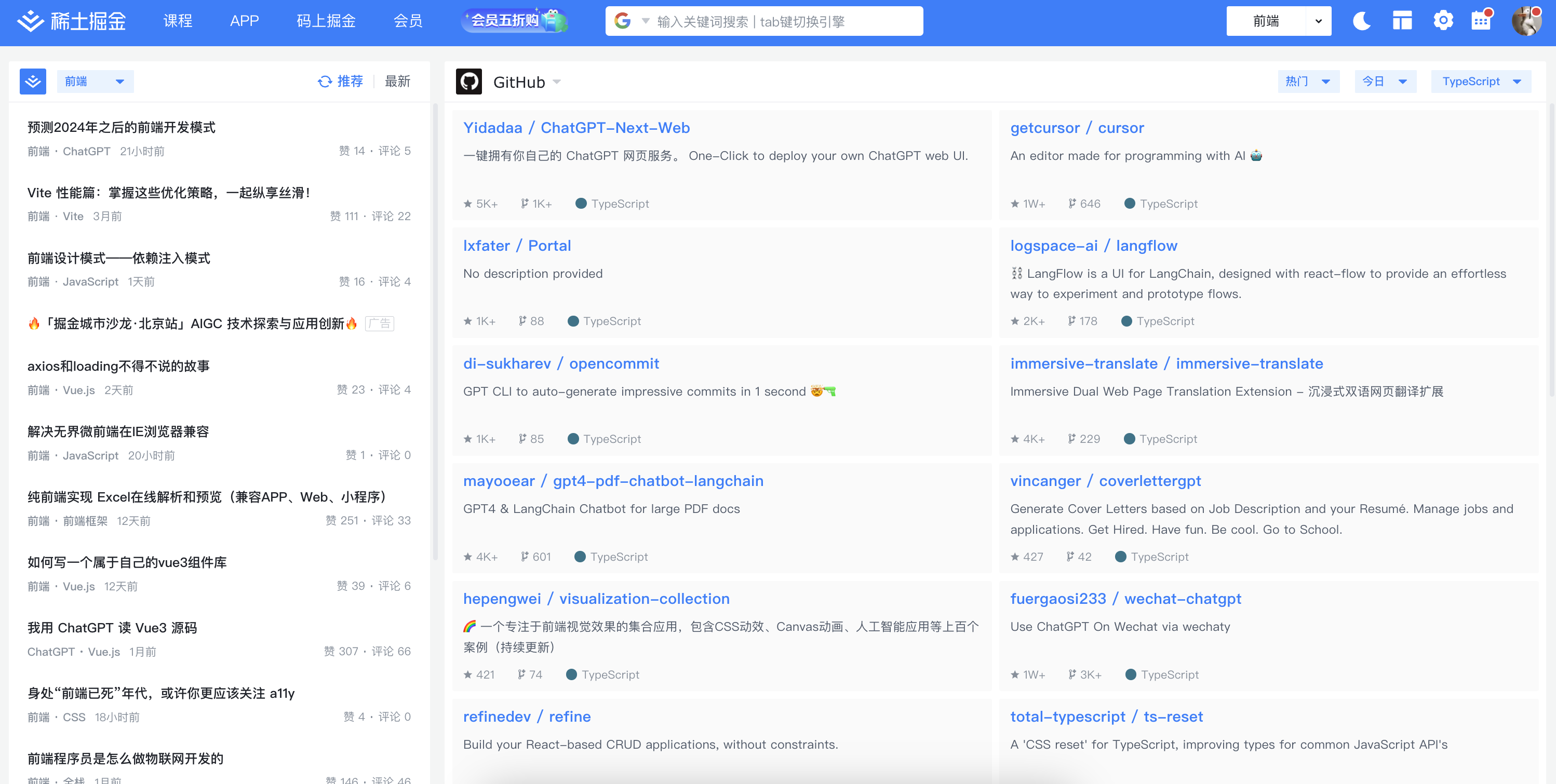This screenshot has height=784, width=1556.
Task: Click the GitHub octocat icon
Action: click(x=469, y=82)
